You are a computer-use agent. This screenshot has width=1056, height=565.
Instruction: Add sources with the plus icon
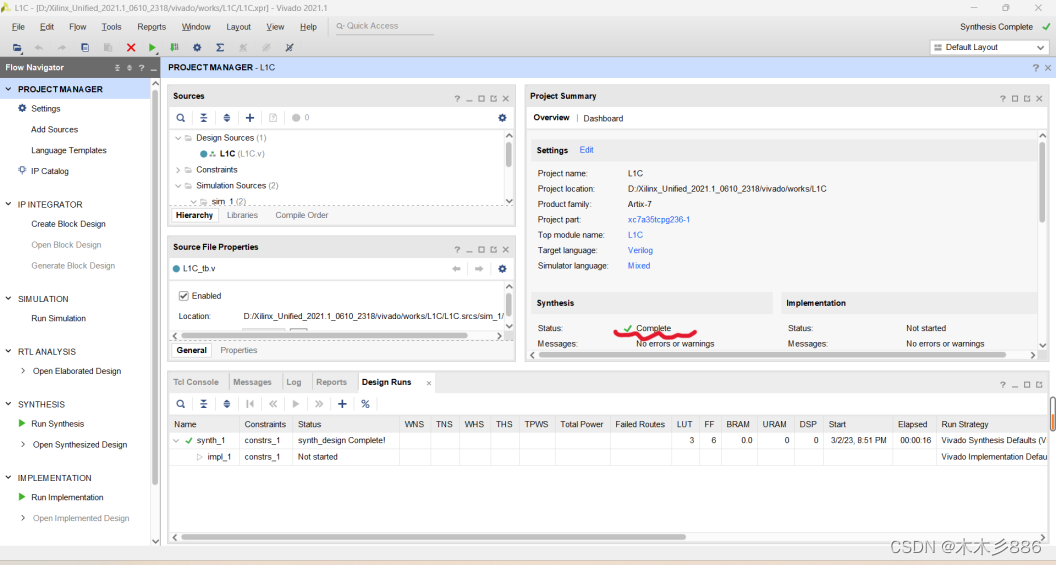(x=250, y=118)
